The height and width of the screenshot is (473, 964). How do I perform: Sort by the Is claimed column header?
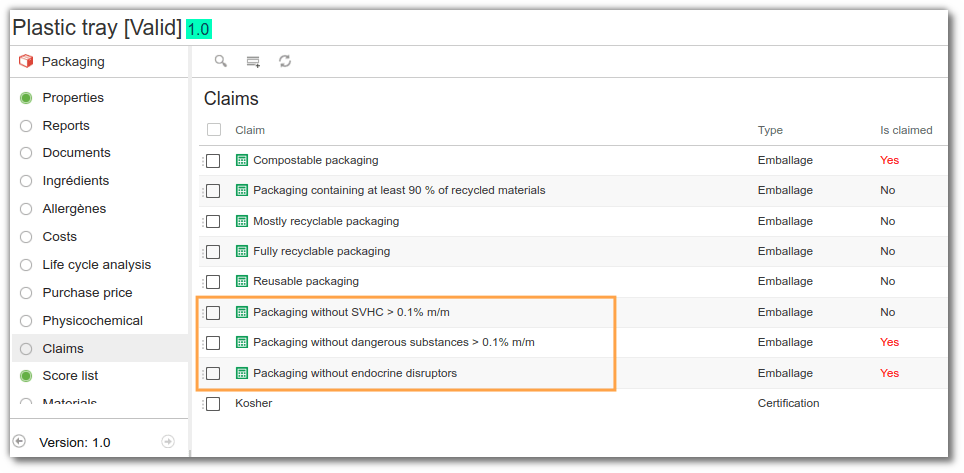tap(906, 130)
